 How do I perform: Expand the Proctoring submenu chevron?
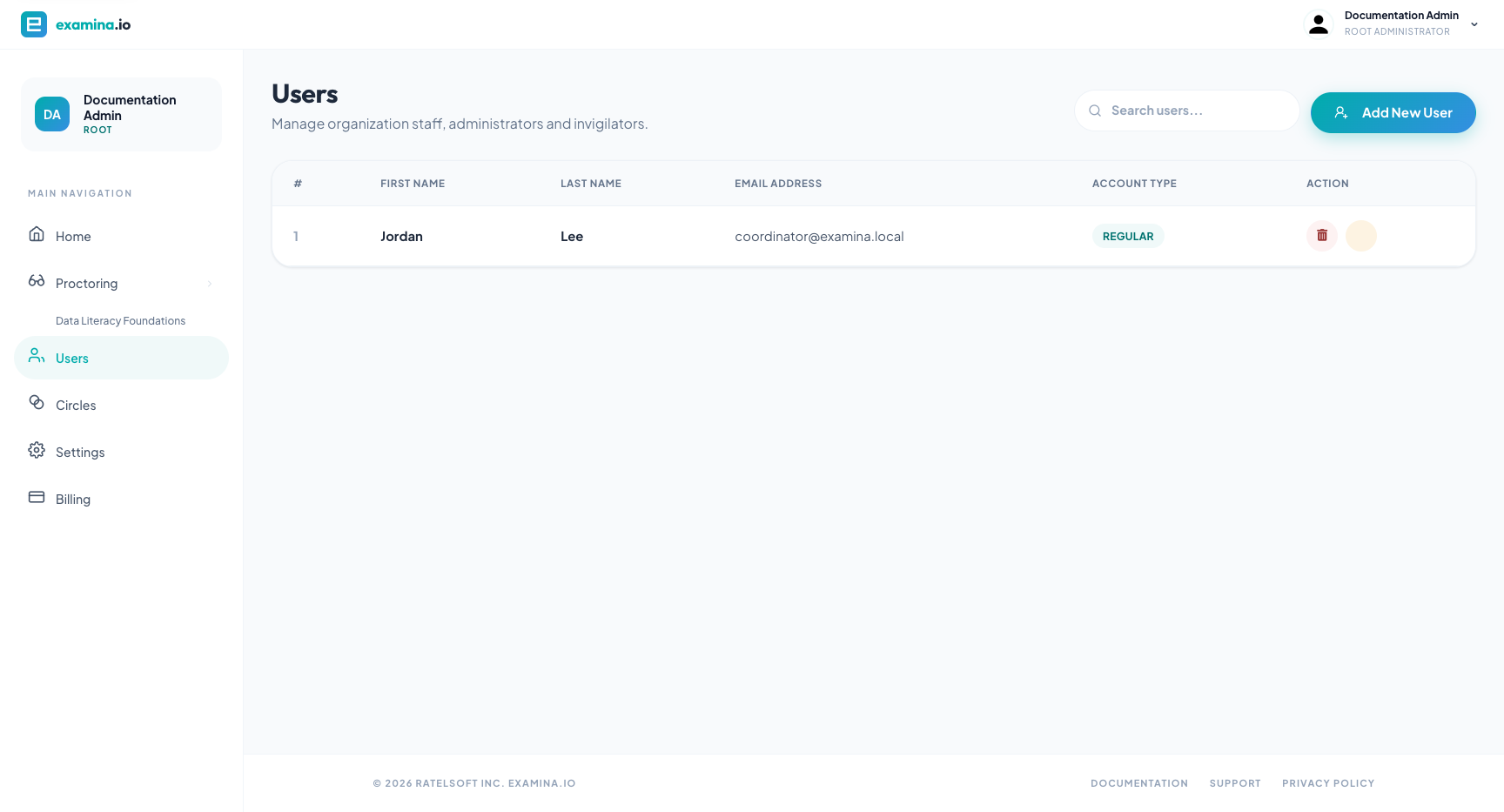click(210, 284)
